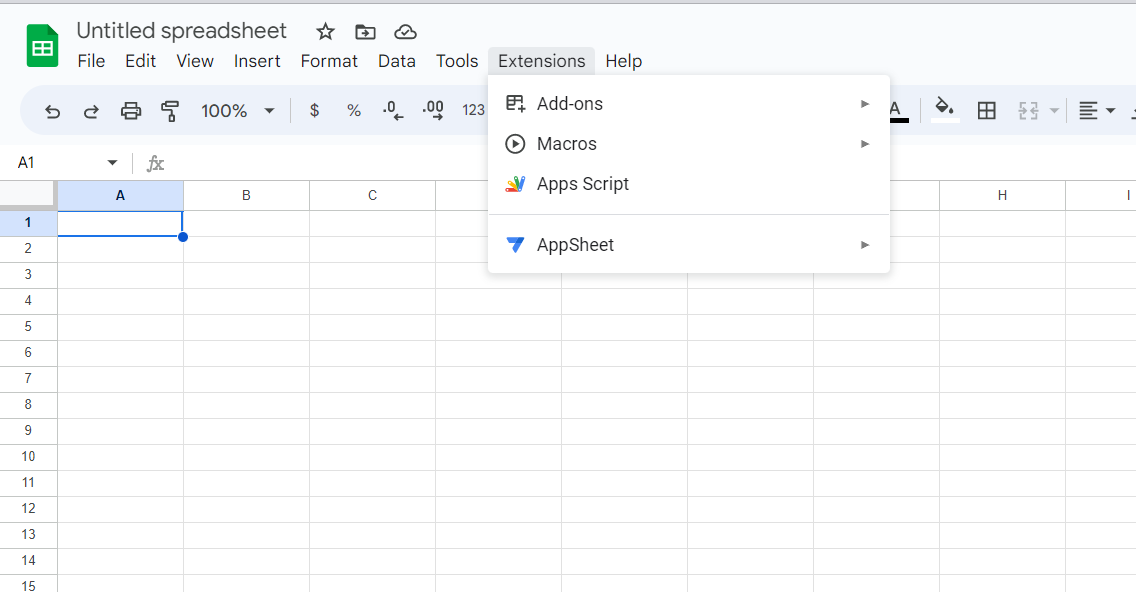
Task: Open the Help menu
Action: click(624, 61)
